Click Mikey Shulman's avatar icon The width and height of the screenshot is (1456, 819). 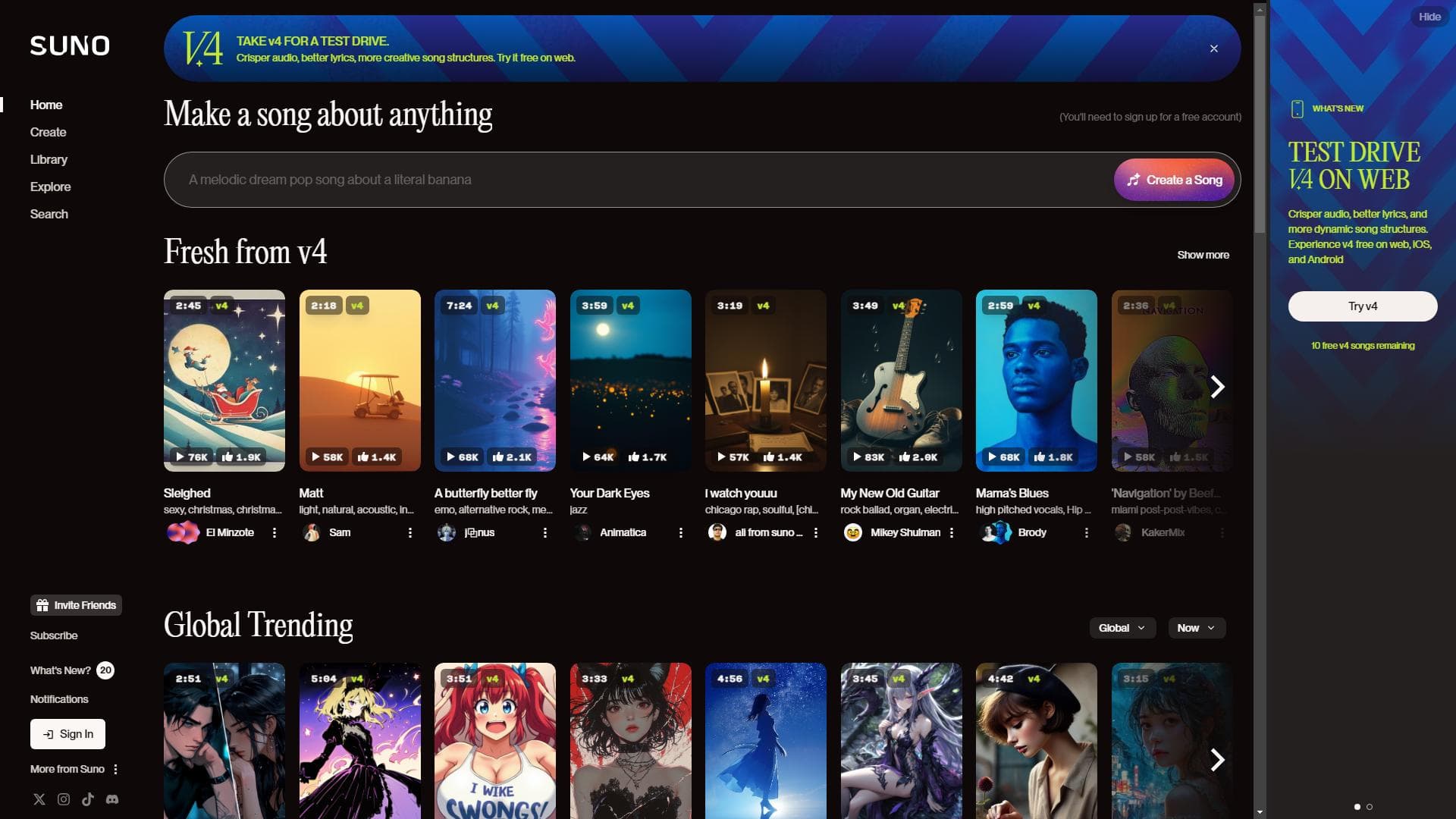[853, 533]
